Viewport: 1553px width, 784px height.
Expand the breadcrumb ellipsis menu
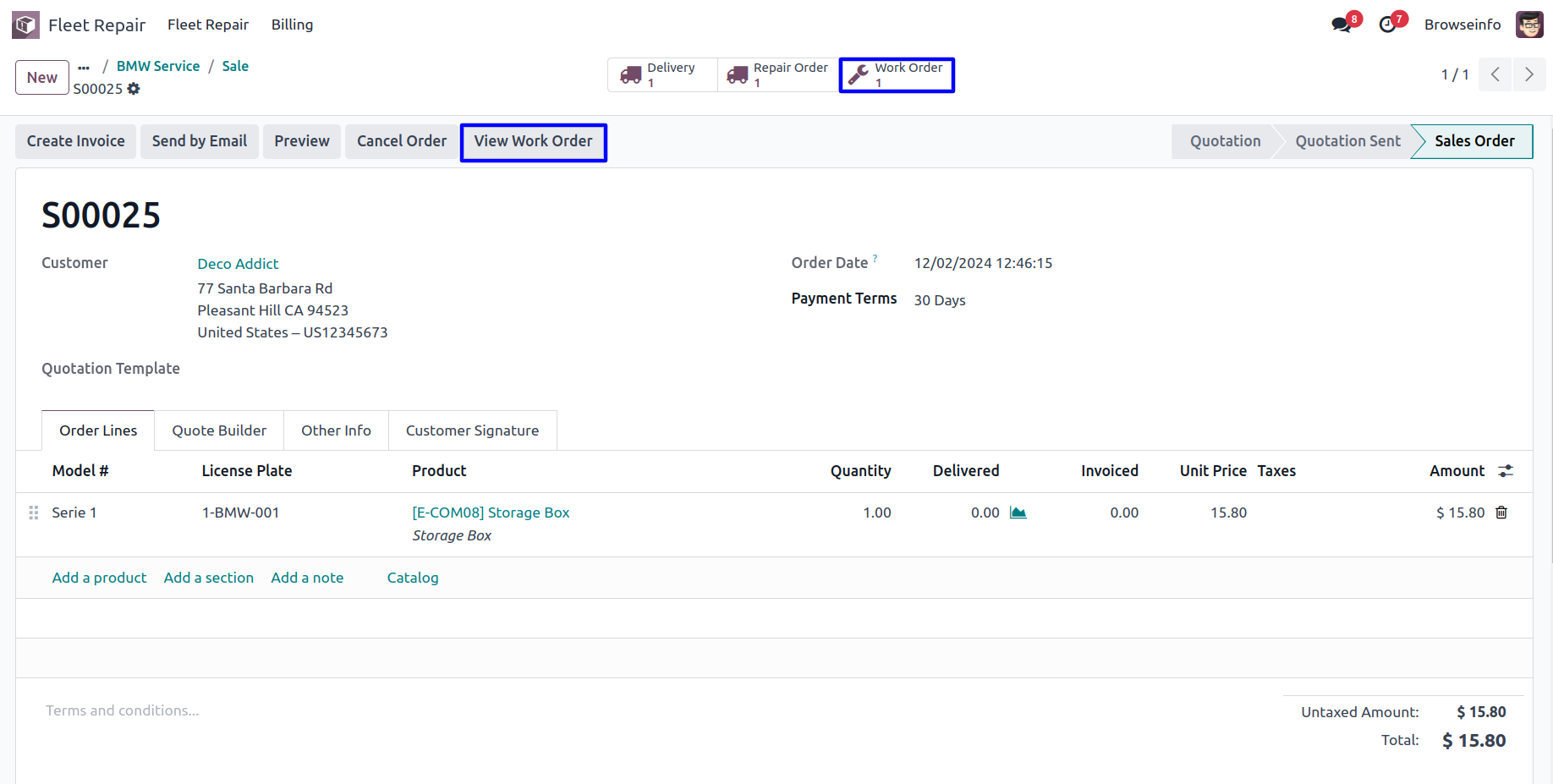pyautogui.click(x=84, y=67)
